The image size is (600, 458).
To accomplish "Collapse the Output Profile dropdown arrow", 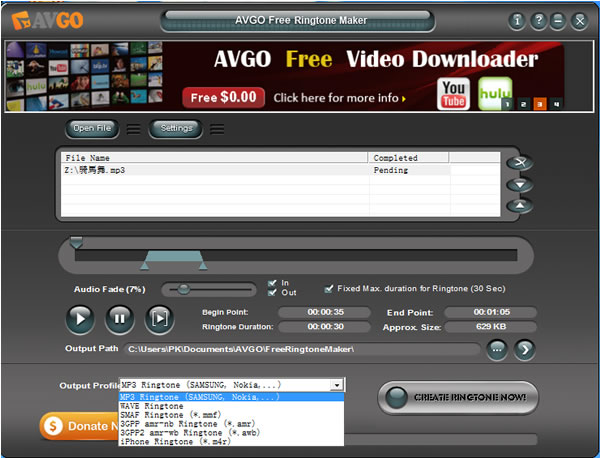I will pos(337,385).
